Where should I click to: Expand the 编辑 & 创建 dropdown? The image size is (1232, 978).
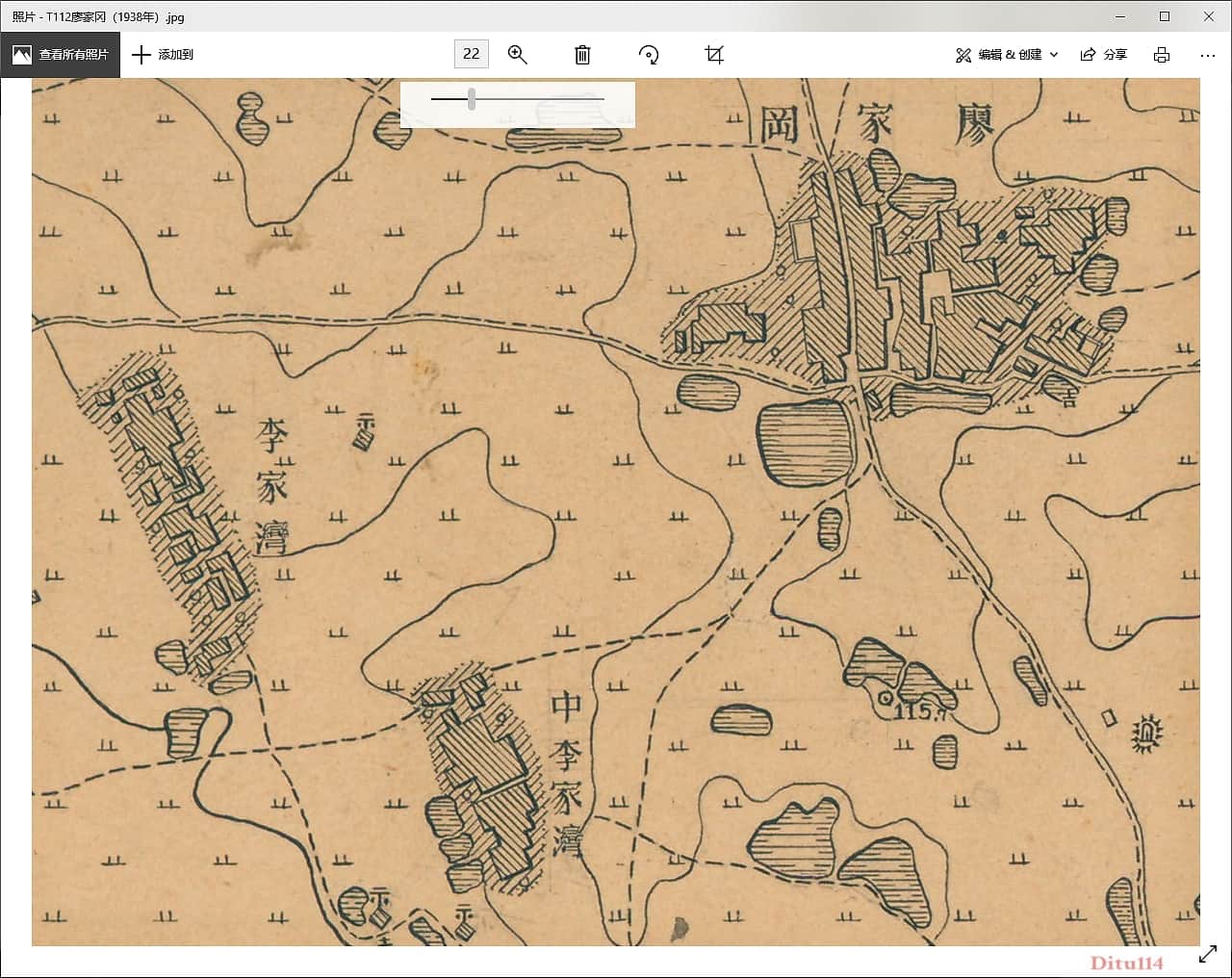[1007, 55]
